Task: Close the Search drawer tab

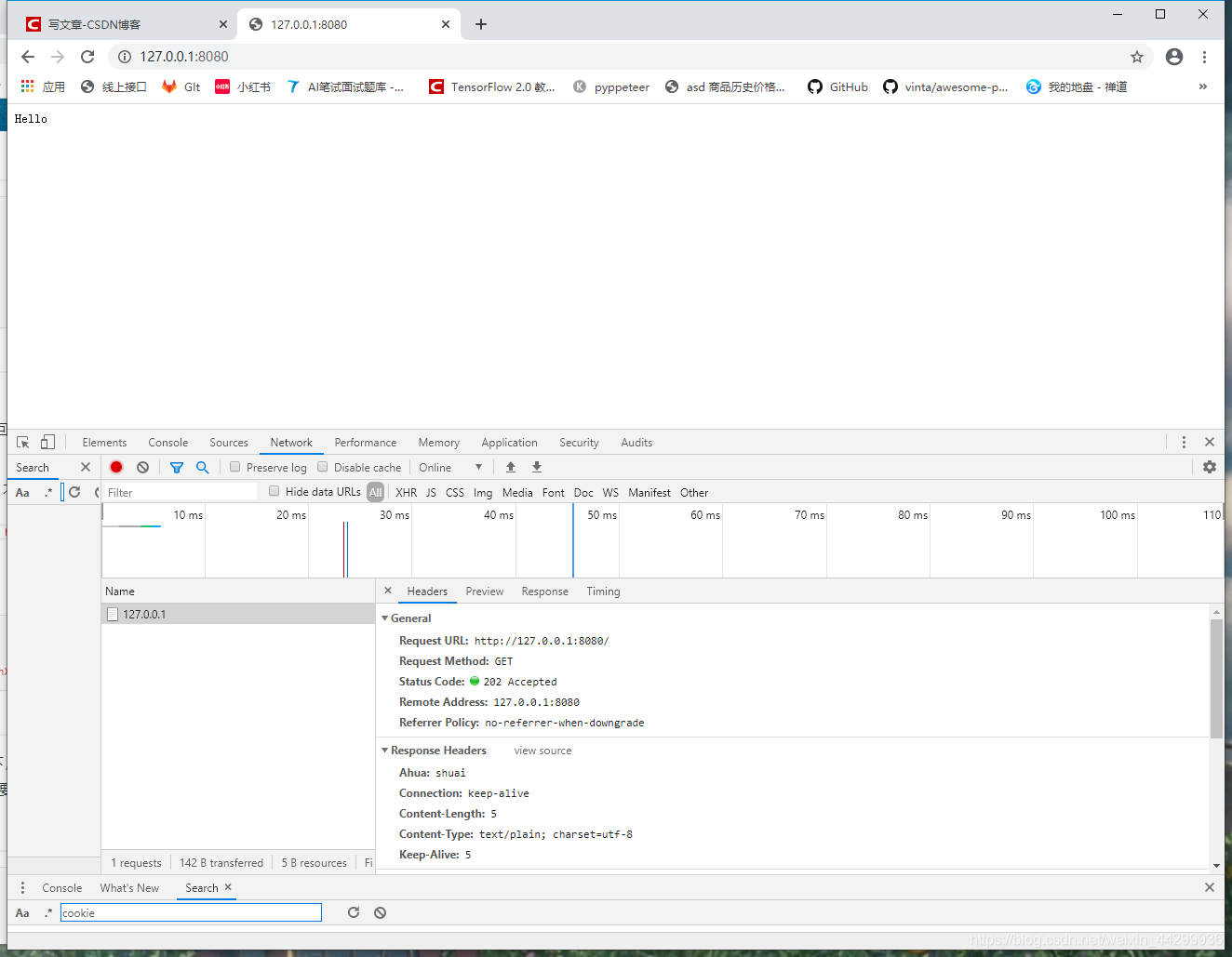Action: tap(228, 887)
